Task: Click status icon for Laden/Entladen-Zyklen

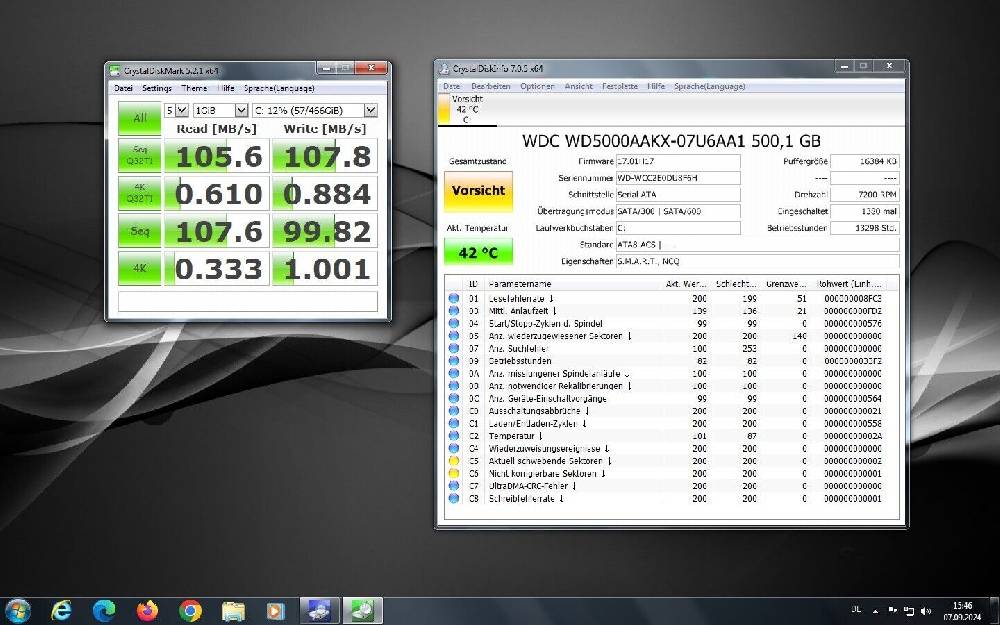Action: coord(453,423)
